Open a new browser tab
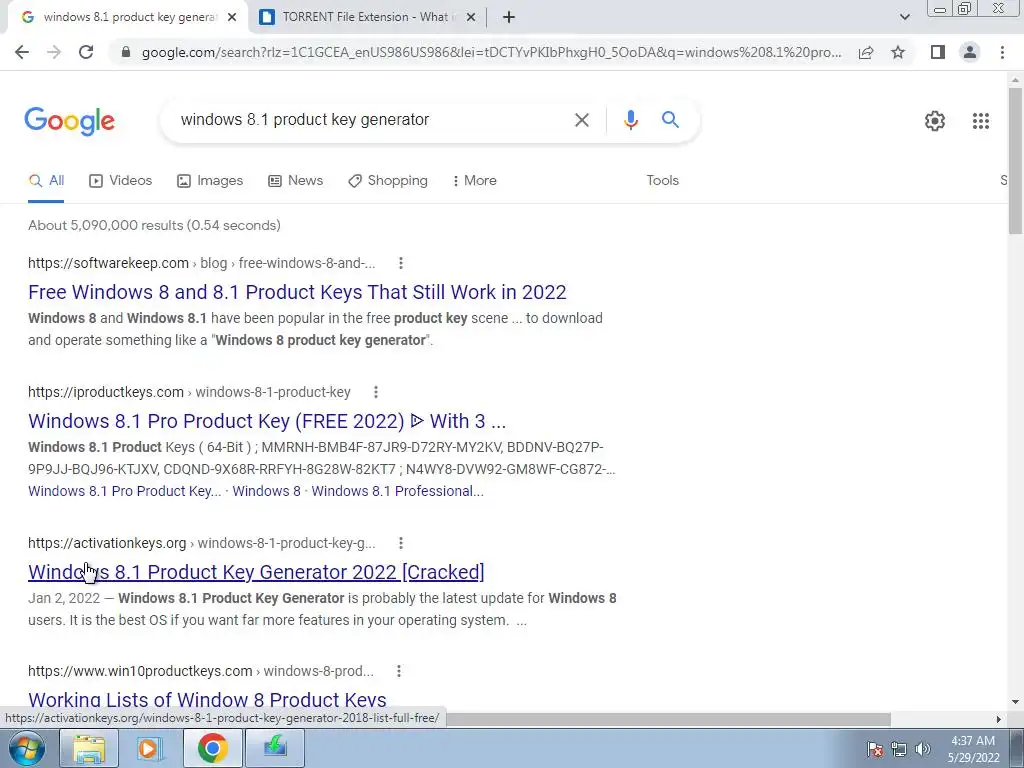This screenshot has height=768, width=1024. point(509,17)
